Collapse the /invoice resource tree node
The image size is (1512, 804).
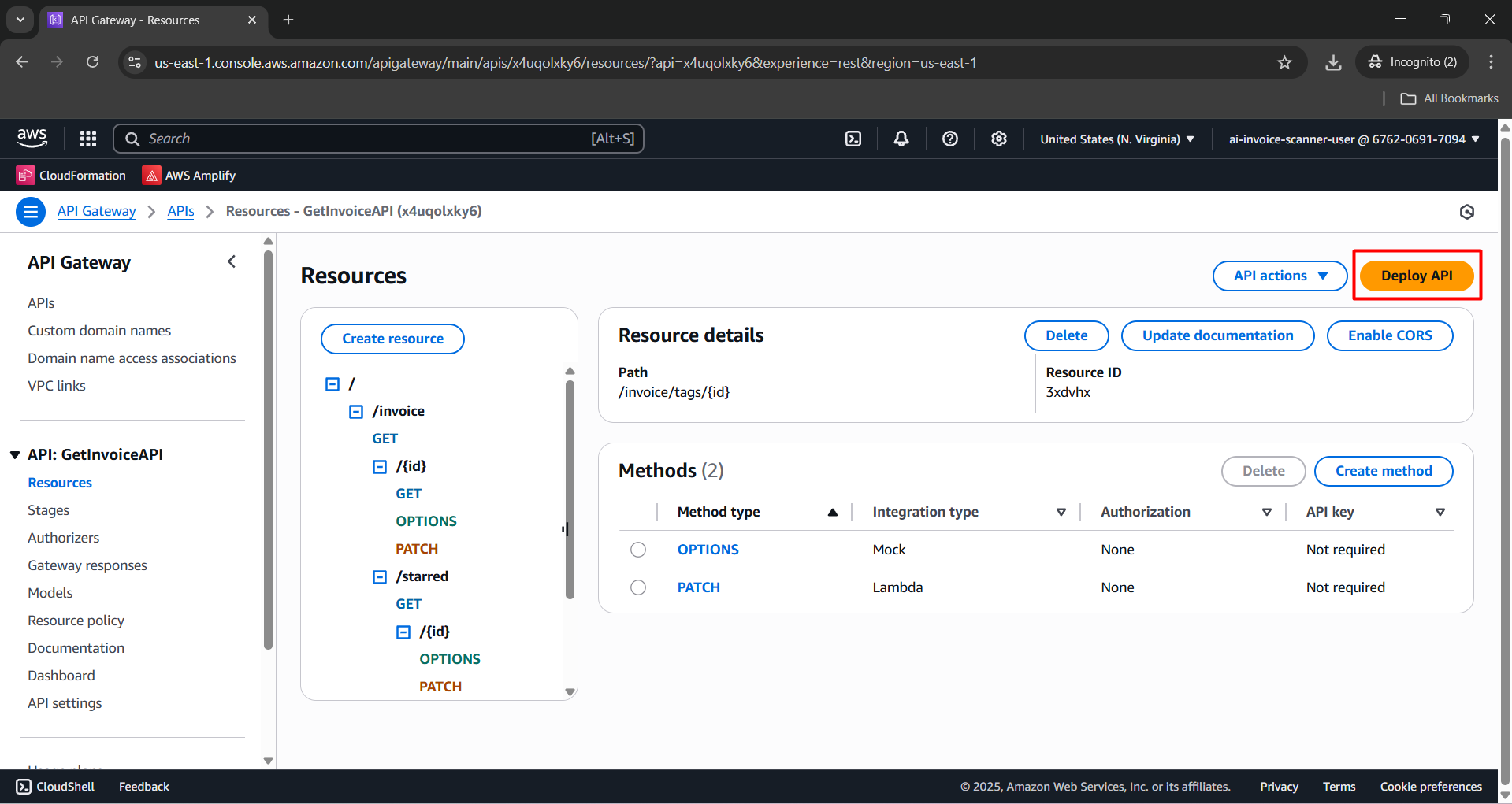pyautogui.click(x=355, y=410)
